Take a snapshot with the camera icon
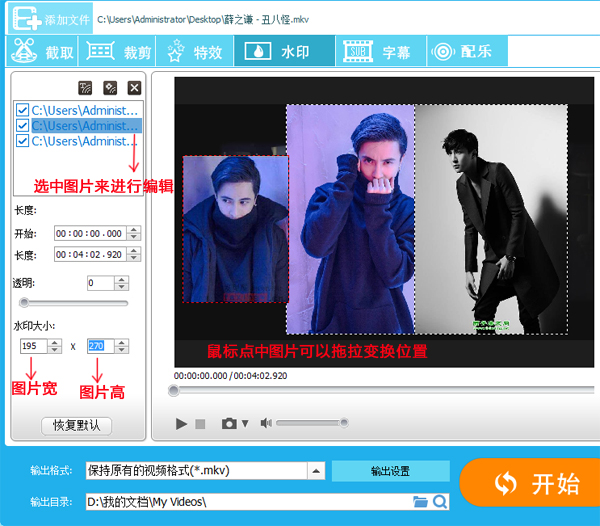Viewport: 600px width, 526px height. (228, 424)
